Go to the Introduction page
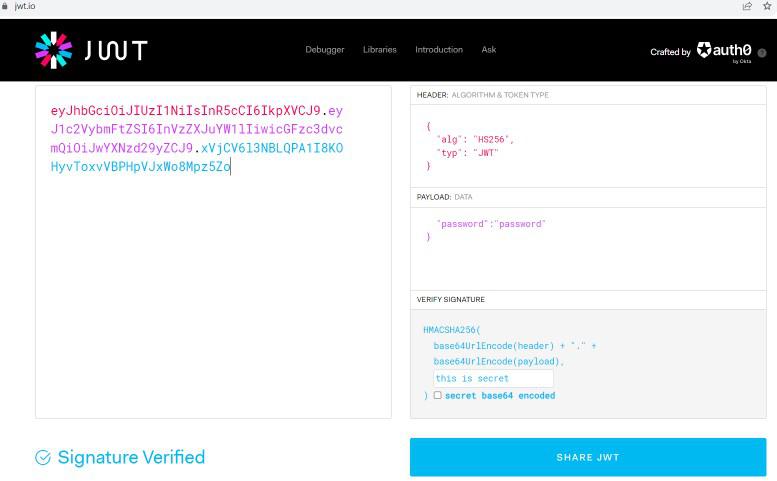Image resolution: width=777 pixels, height=481 pixels. click(x=439, y=50)
